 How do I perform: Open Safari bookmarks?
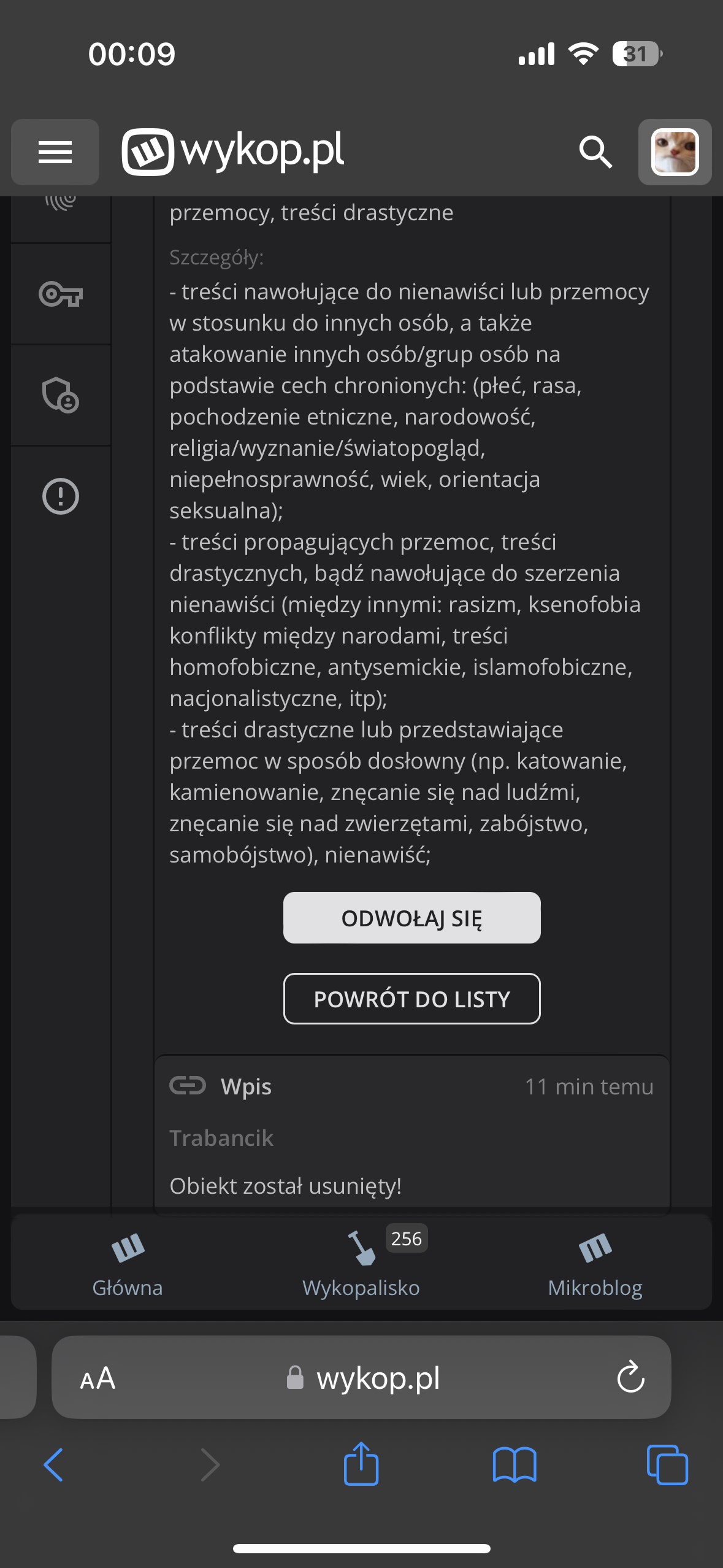(x=515, y=1465)
